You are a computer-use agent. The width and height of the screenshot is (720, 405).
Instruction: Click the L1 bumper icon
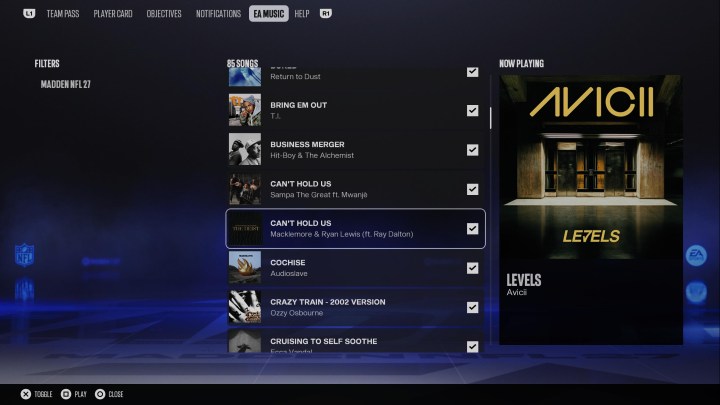click(x=29, y=14)
